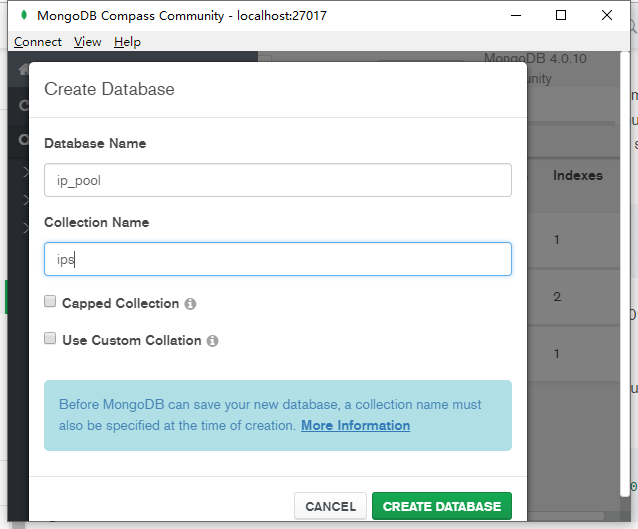Enable the Capped Collection checkbox
The image size is (638, 529).
50,301
